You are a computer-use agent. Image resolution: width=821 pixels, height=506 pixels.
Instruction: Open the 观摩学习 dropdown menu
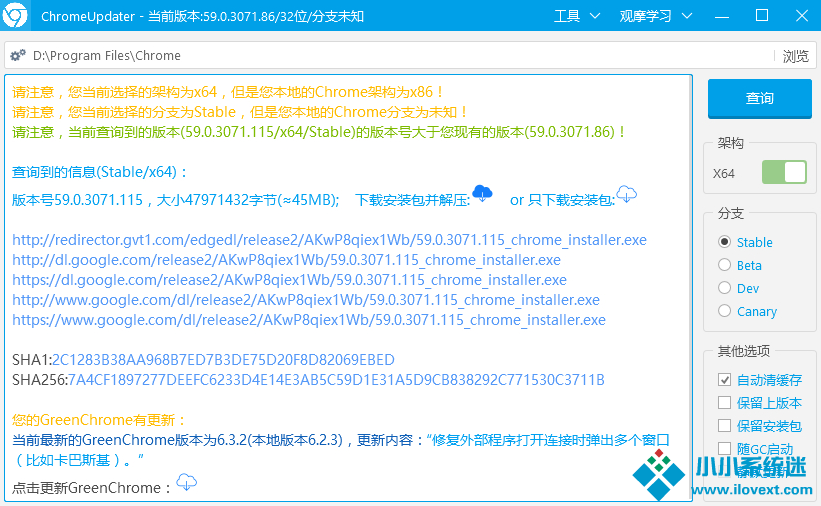point(656,16)
